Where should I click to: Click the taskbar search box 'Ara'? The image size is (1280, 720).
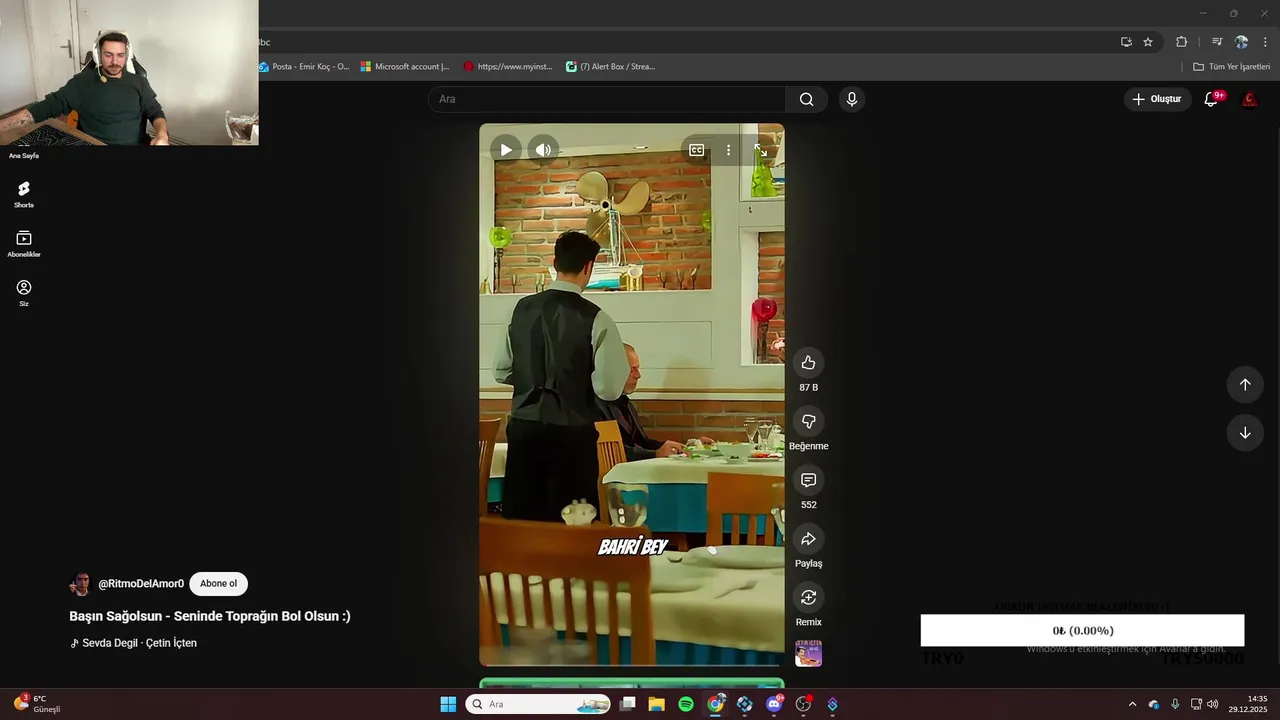point(539,704)
